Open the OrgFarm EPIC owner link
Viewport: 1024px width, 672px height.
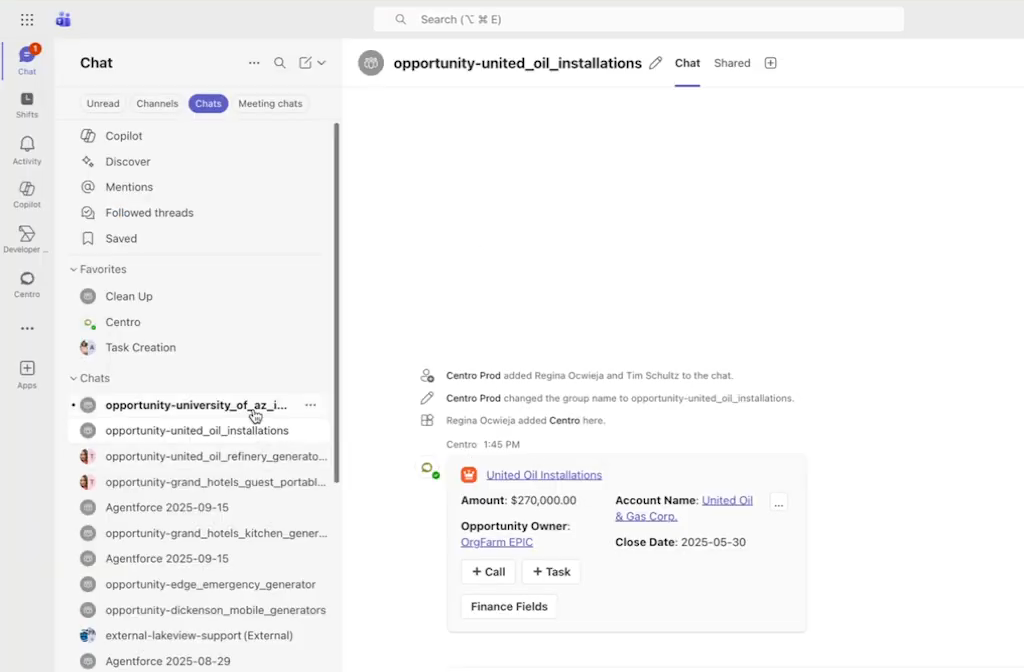[496, 542]
